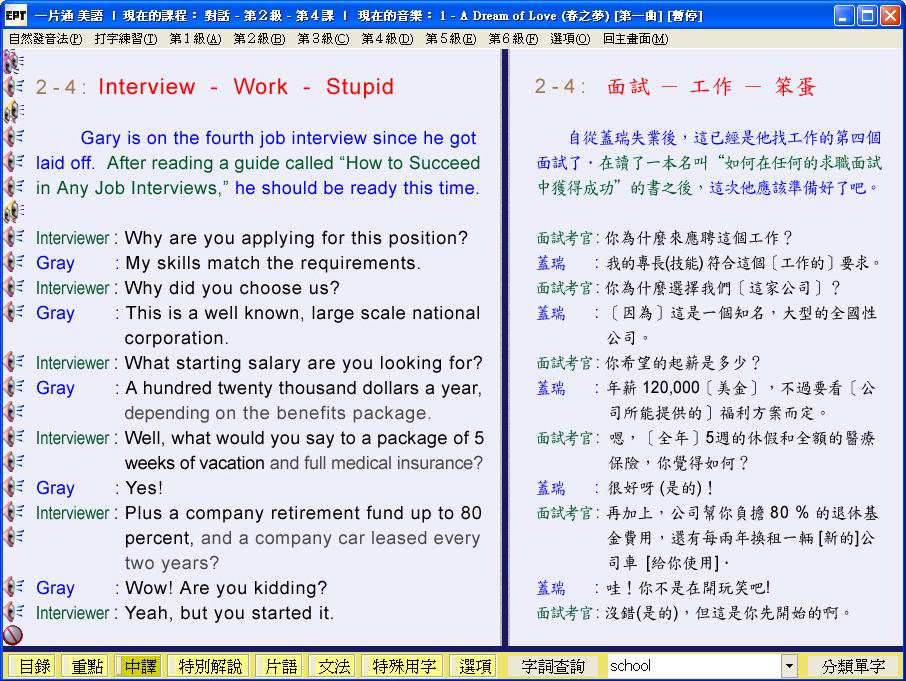
Task: Play audio for 'Why are you applying' line
Action: pyautogui.click(x=14, y=237)
